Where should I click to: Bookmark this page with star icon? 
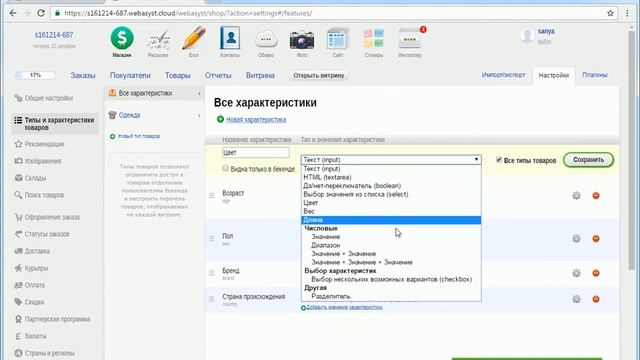610,13
